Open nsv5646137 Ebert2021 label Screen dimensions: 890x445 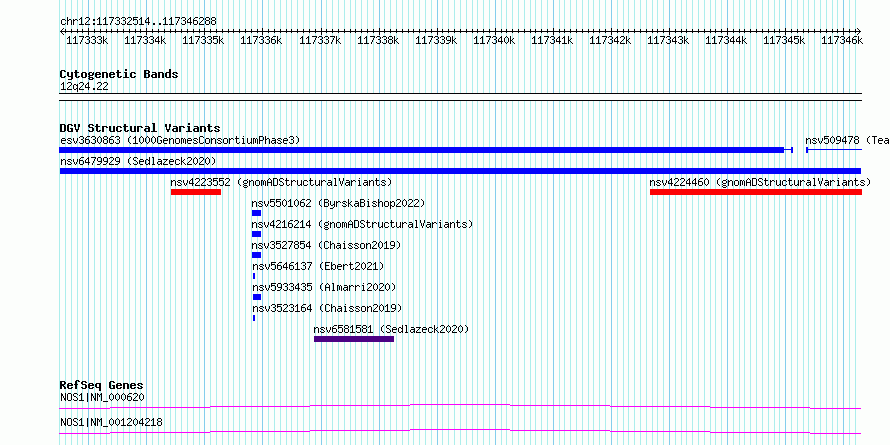[318, 267]
